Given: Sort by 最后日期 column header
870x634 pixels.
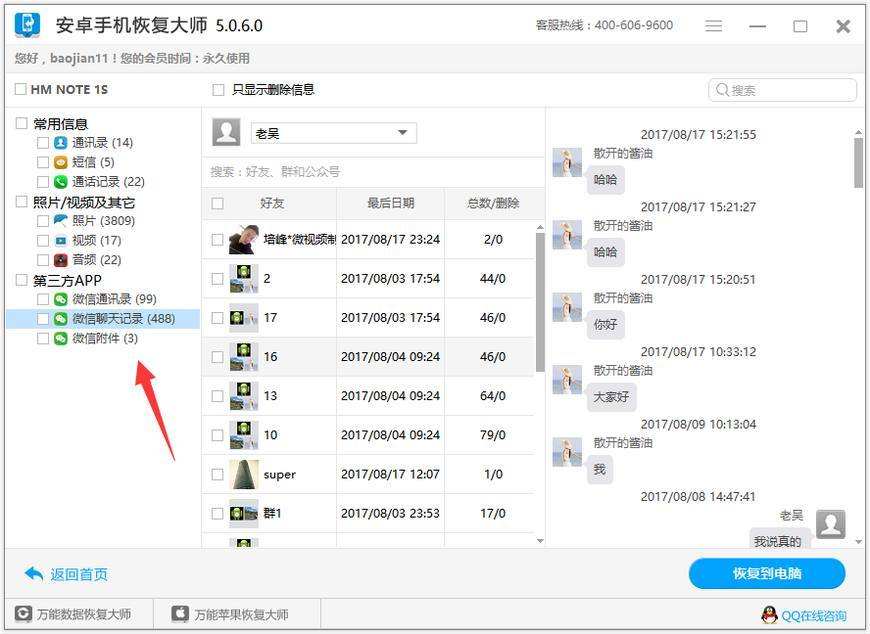Looking at the screenshot, I should 391,203.
